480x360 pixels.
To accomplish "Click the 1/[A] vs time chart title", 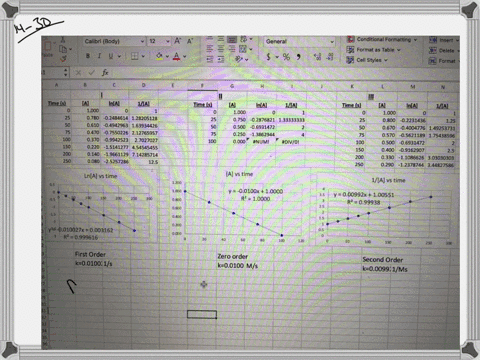I will (x=388, y=180).
